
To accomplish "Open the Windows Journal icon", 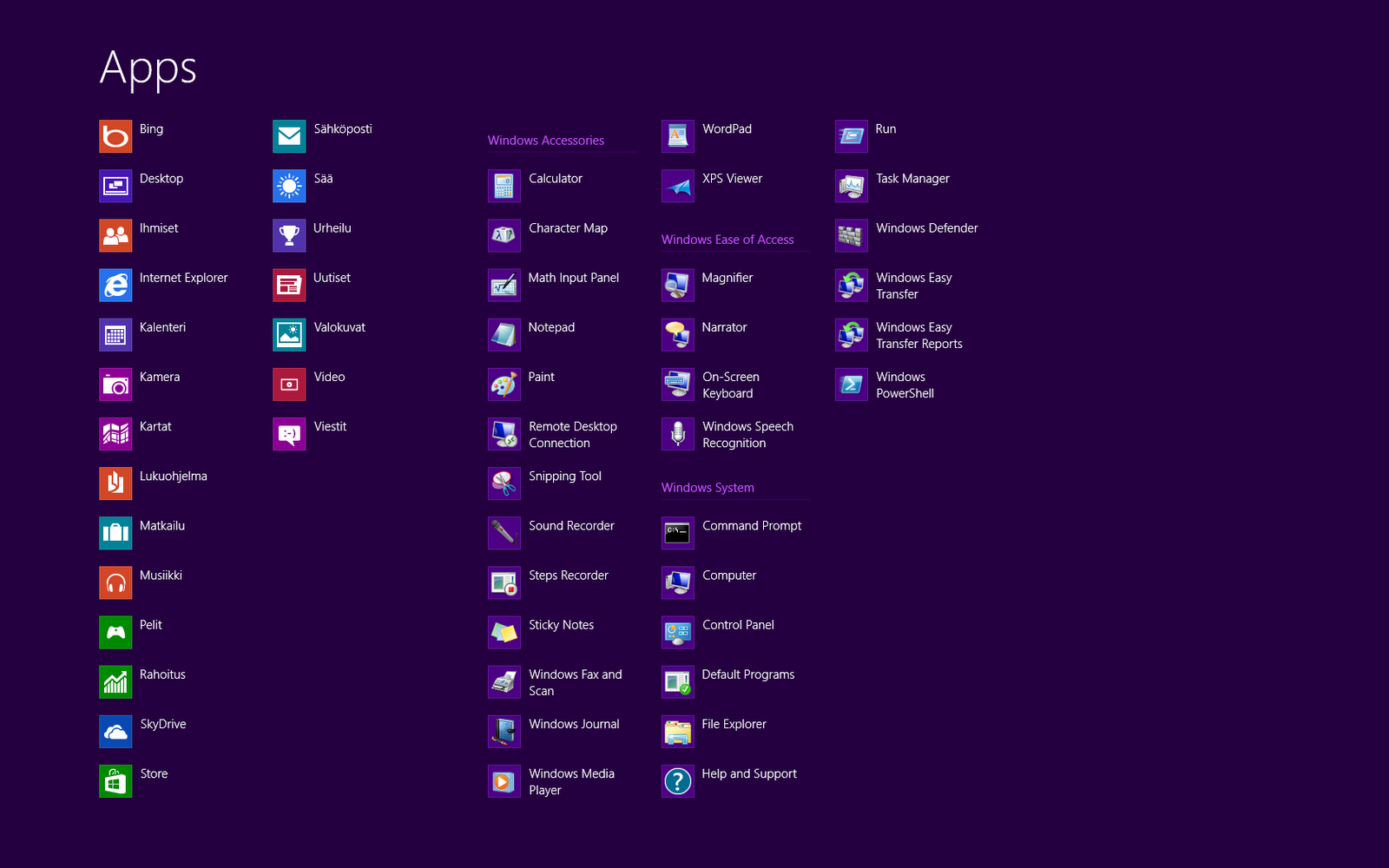I will click(504, 730).
